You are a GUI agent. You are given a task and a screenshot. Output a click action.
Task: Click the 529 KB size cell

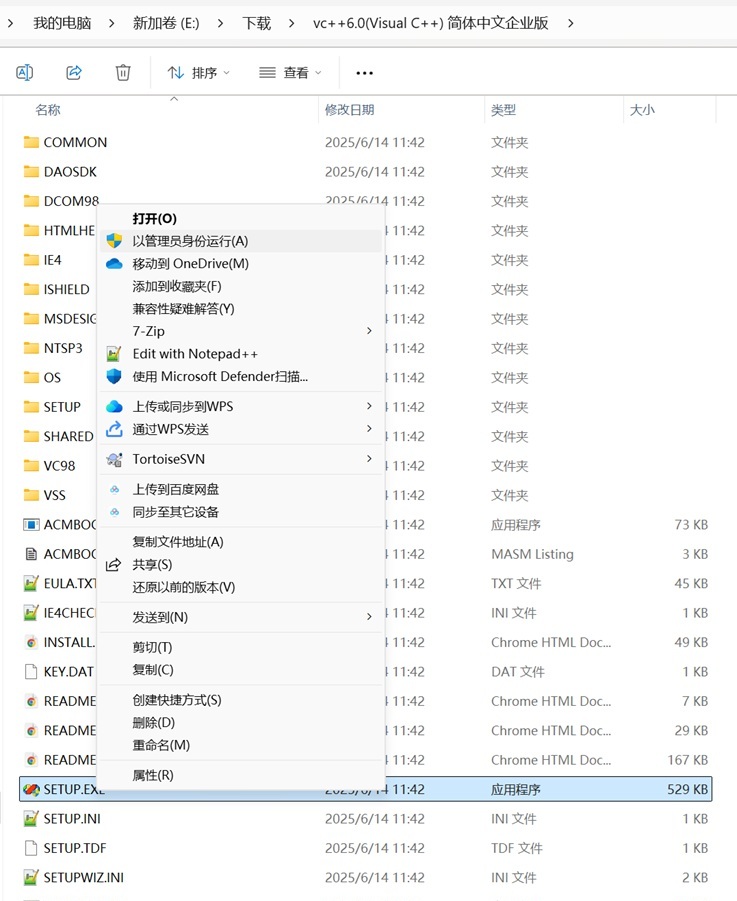tap(688, 790)
